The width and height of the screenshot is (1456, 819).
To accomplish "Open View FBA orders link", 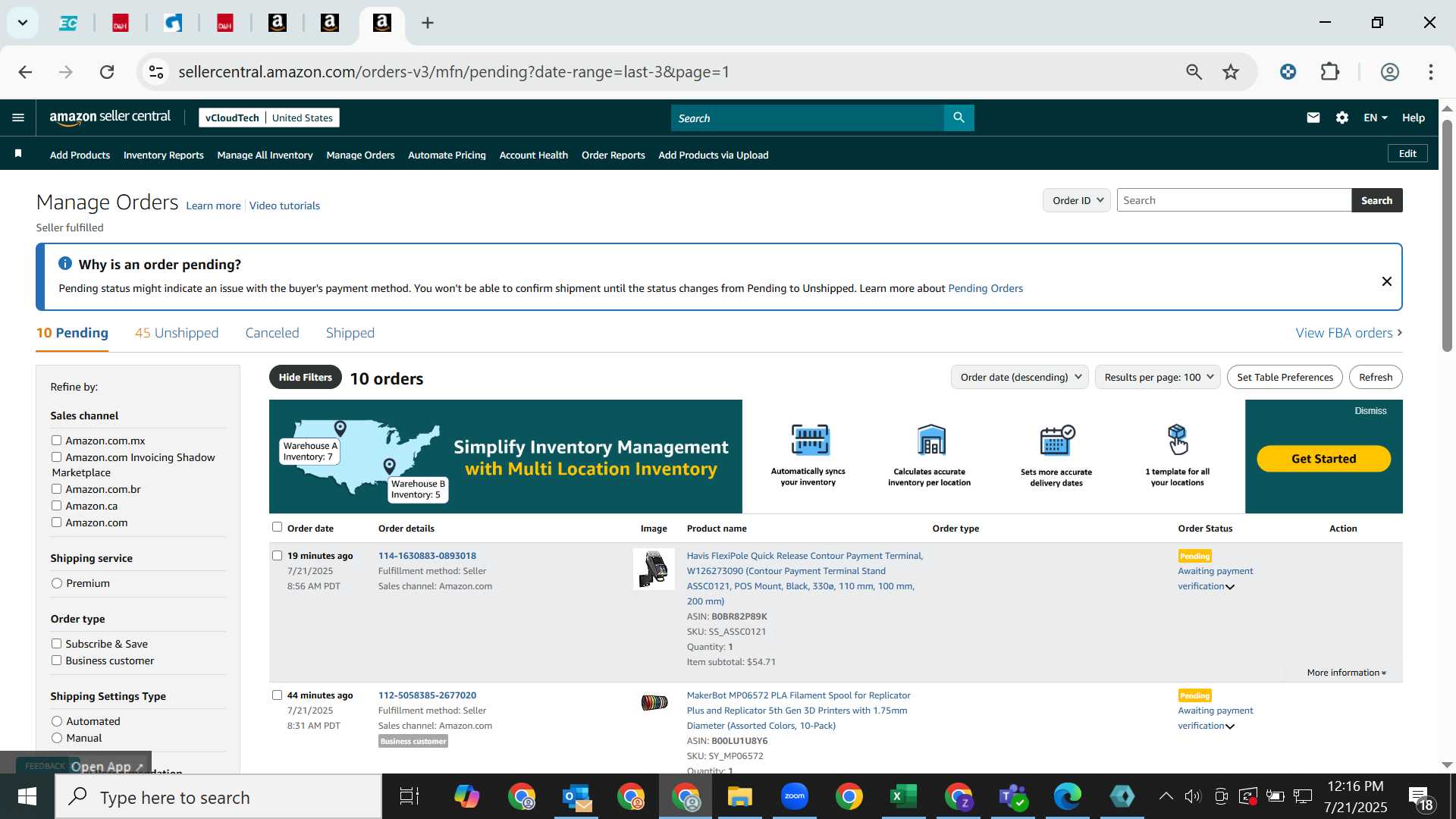I will tap(1348, 333).
